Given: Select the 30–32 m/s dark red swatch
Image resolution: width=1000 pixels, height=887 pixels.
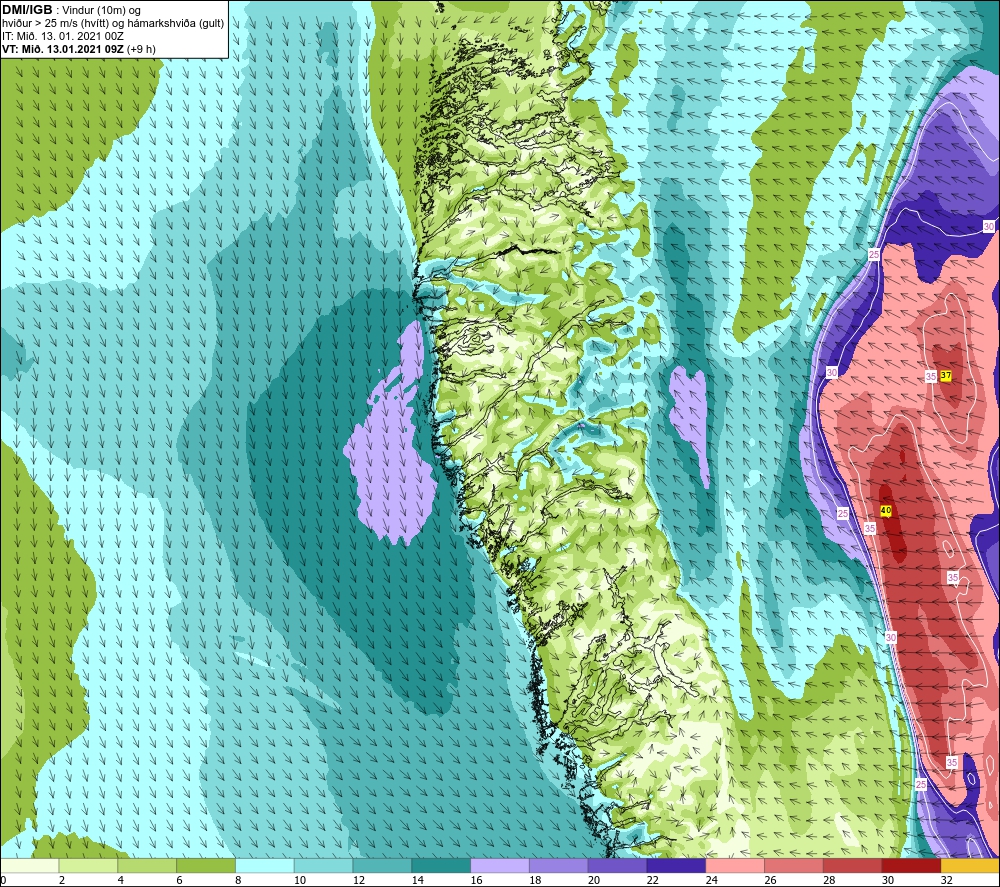Looking at the screenshot, I should pyautogui.click(x=911, y=866).
